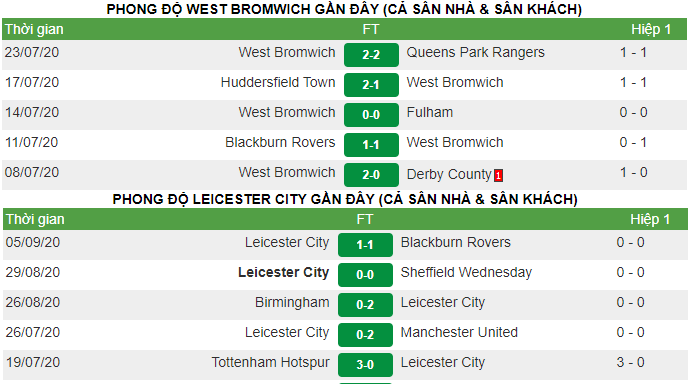Image resolution: width=694 pixels, height=385 pixels.
Task: Open the 0-0 score against Sheffield Wednesday
Action: coord(365,275)
